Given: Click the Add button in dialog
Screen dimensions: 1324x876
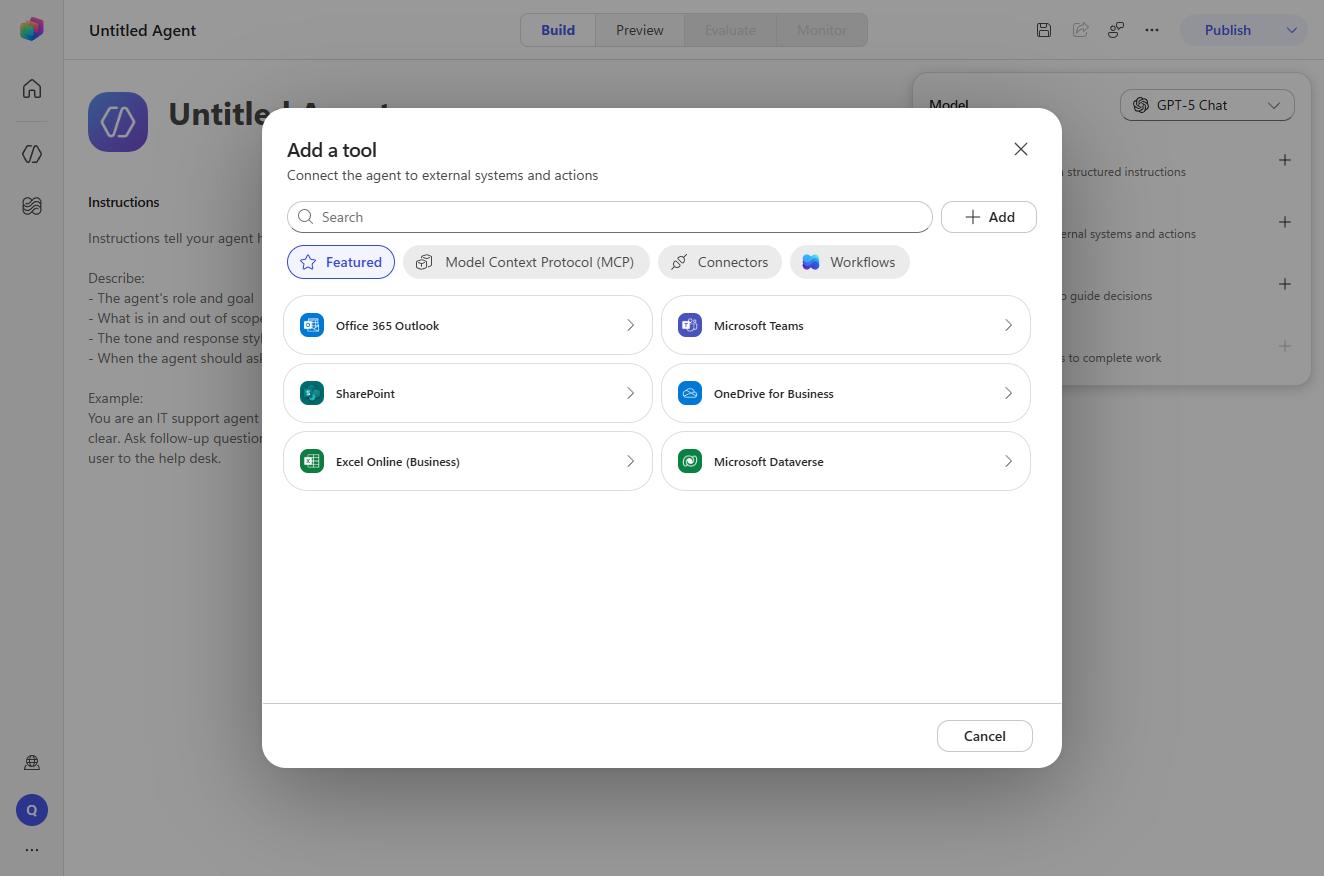Looking at the screenshot, I should (989, 217).
